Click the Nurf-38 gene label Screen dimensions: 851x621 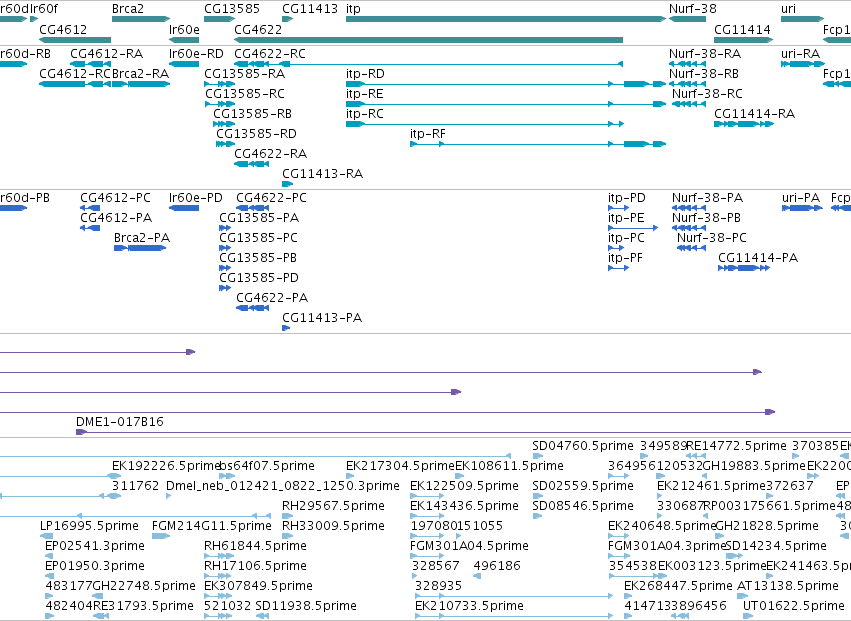[693, 9]
